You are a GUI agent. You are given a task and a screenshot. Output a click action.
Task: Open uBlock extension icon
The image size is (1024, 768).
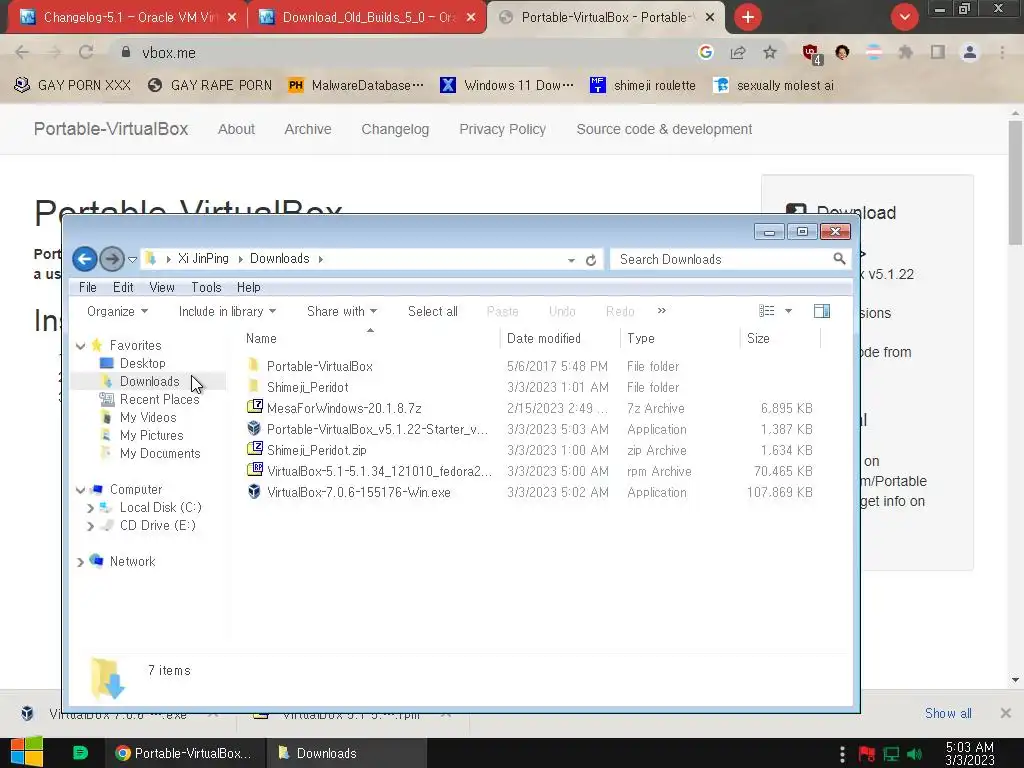click(x=811, y=54)
